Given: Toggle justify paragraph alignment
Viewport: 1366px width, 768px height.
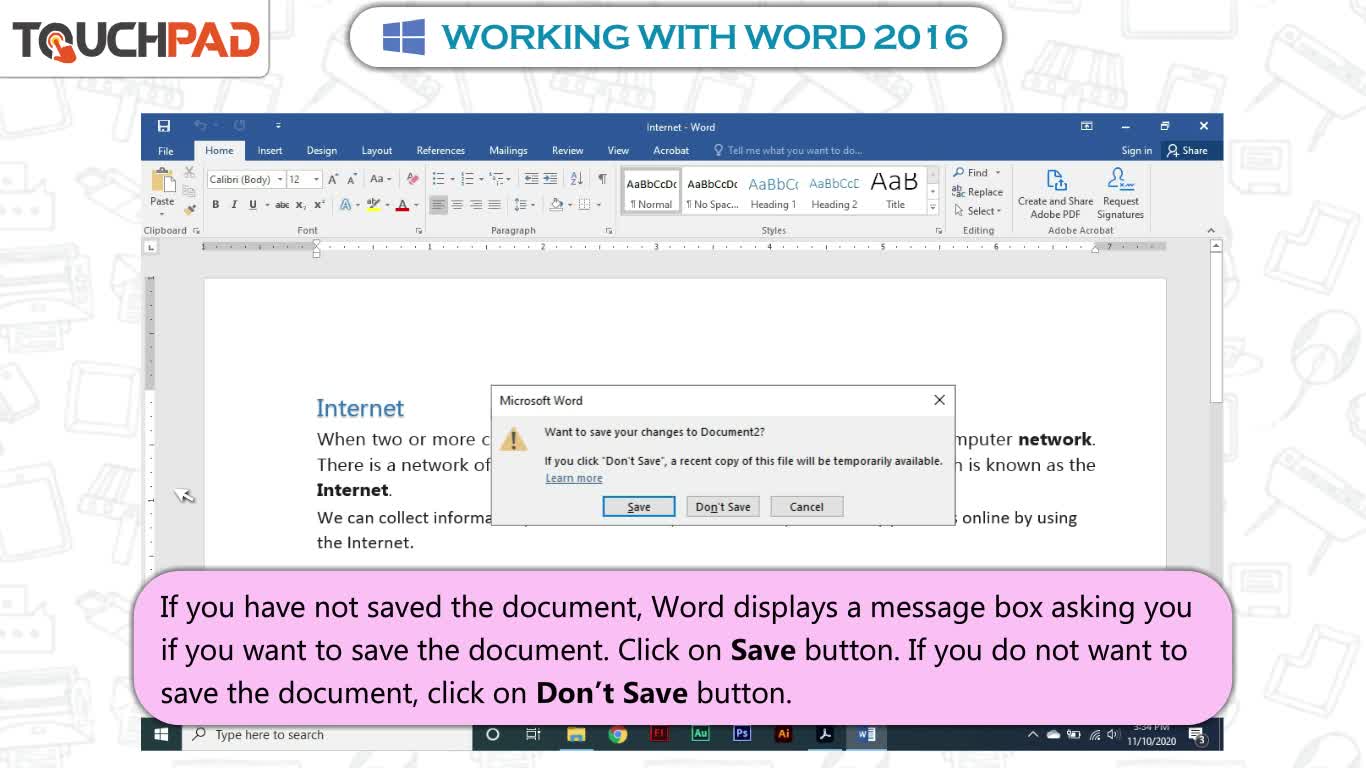Looking at the screenshot, I should 494,205.
